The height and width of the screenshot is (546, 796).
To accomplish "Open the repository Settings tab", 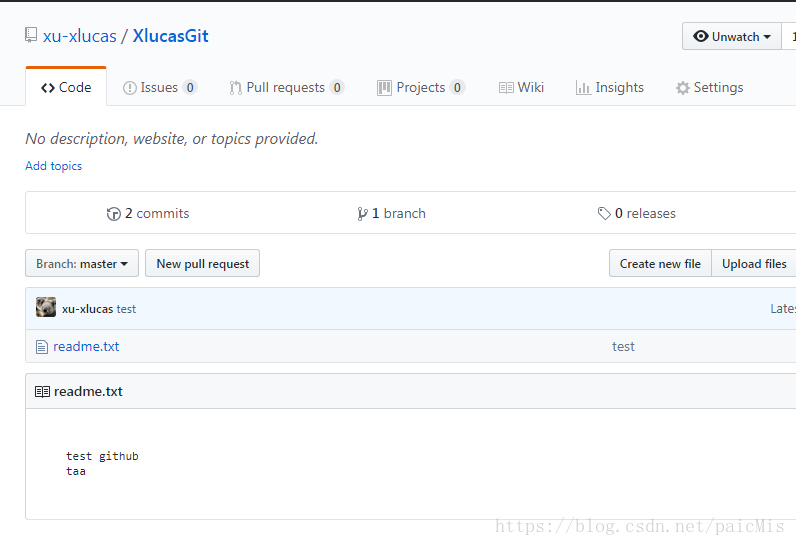I will (709, 87).
